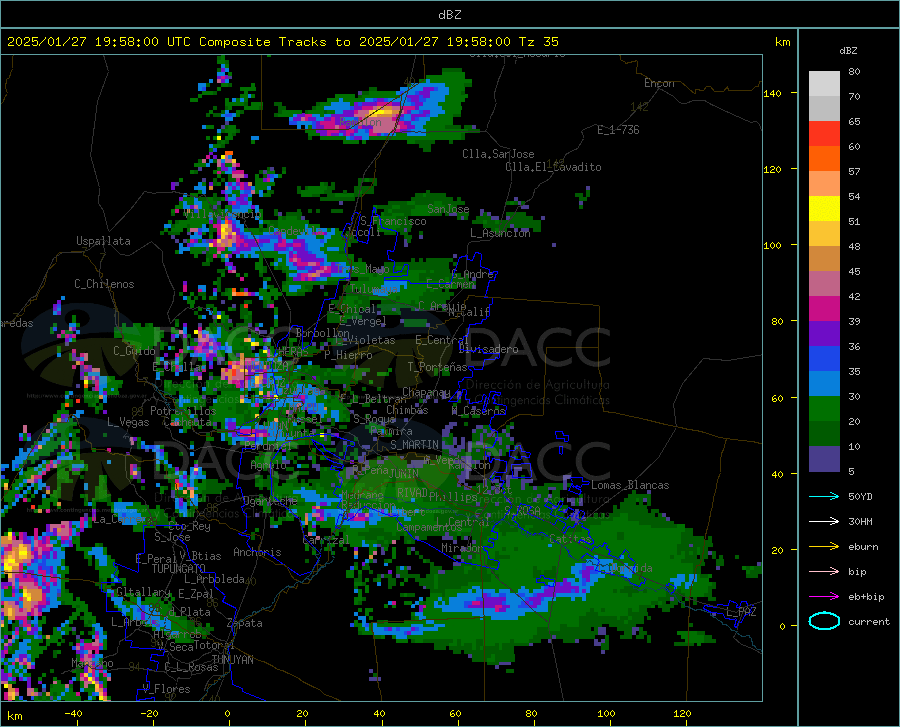
Task: Click the Anchoris map label
Action: 257,552
